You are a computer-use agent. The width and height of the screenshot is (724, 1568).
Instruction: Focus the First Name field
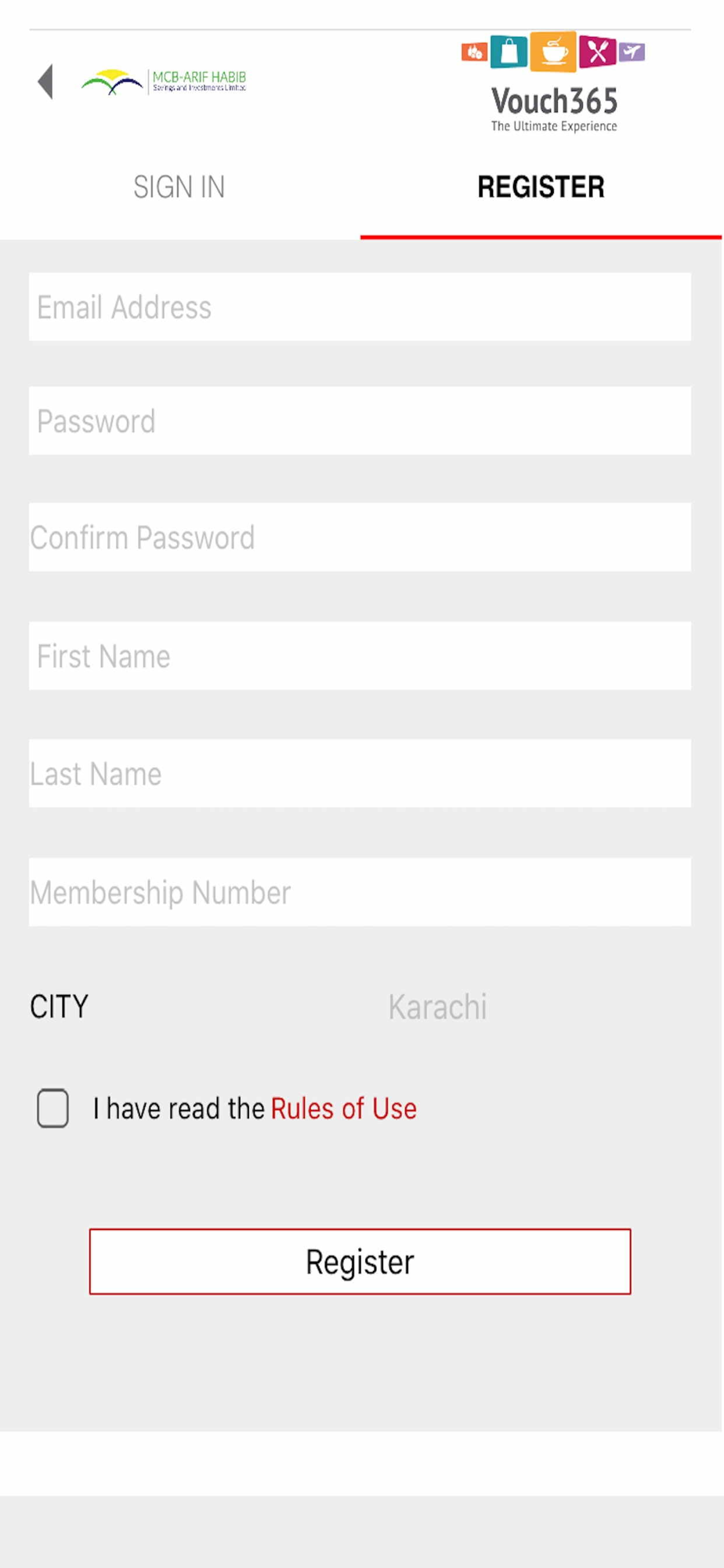click(x=360, y=656)
